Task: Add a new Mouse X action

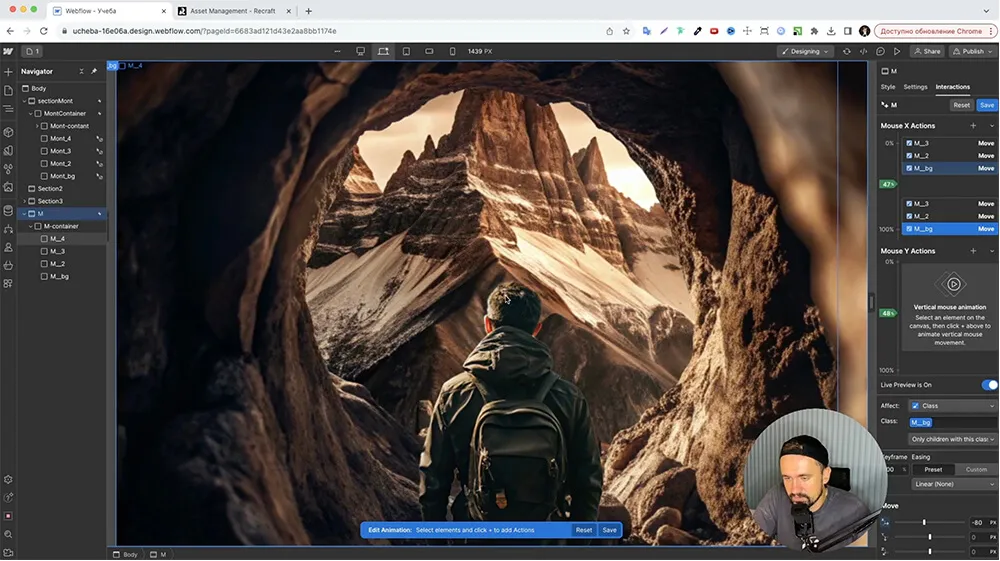Action: point(973,126)
